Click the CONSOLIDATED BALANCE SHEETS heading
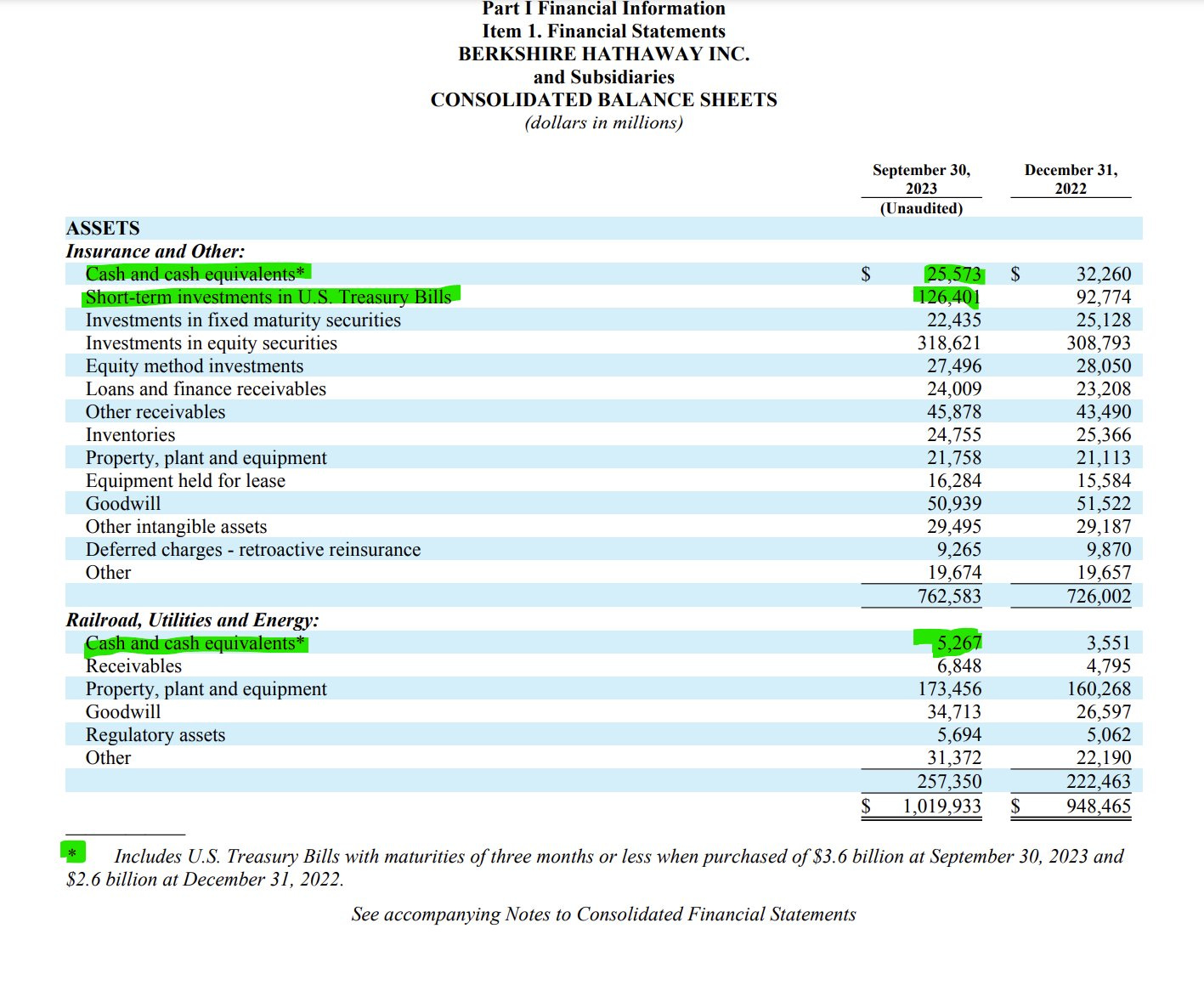 coord(603,99)
